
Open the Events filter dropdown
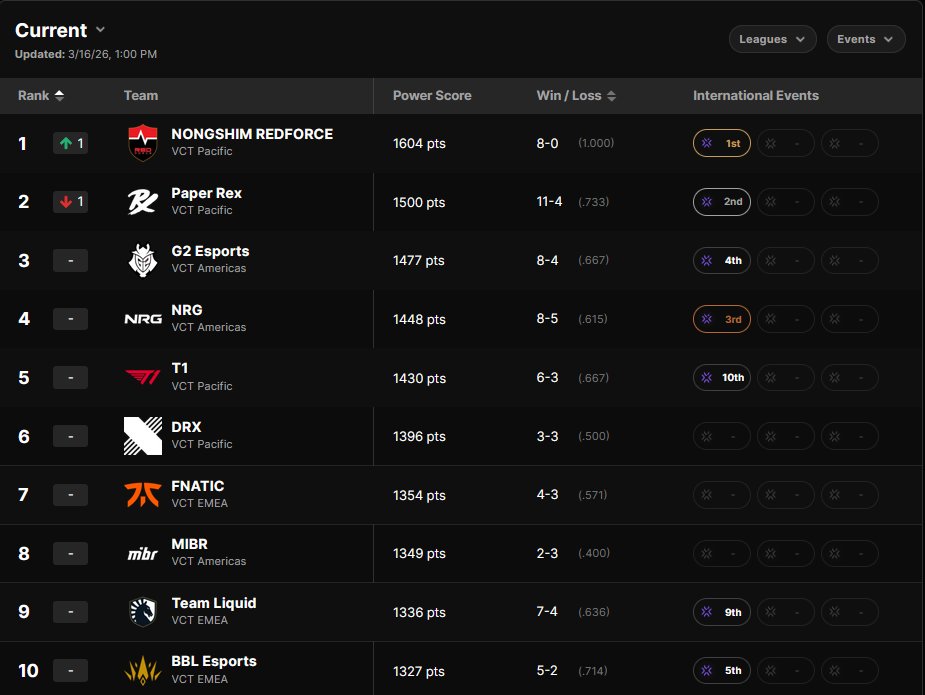(866, 39)
